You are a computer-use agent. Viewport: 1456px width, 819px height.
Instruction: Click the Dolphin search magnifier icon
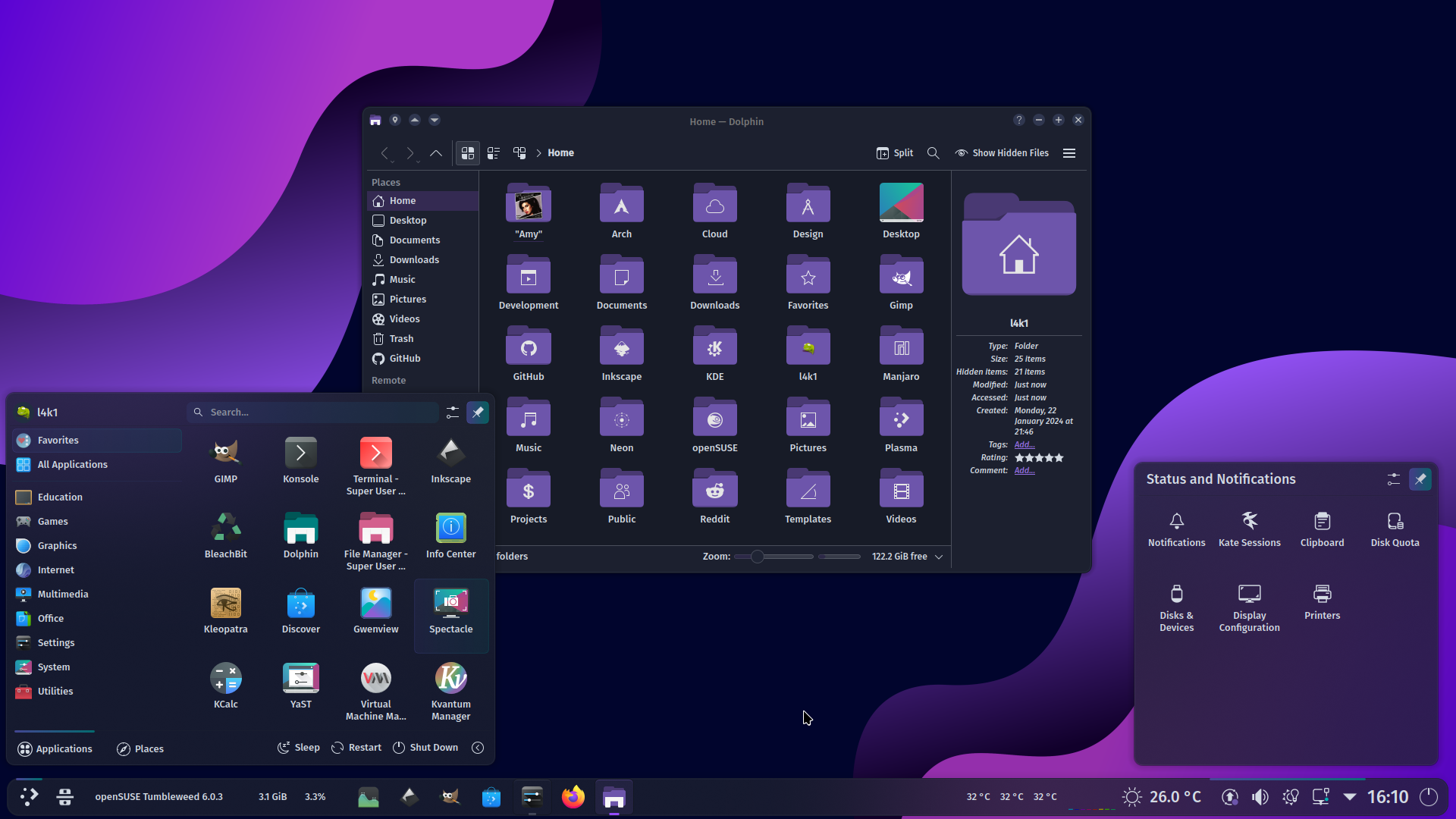click(x=933, y=152)
